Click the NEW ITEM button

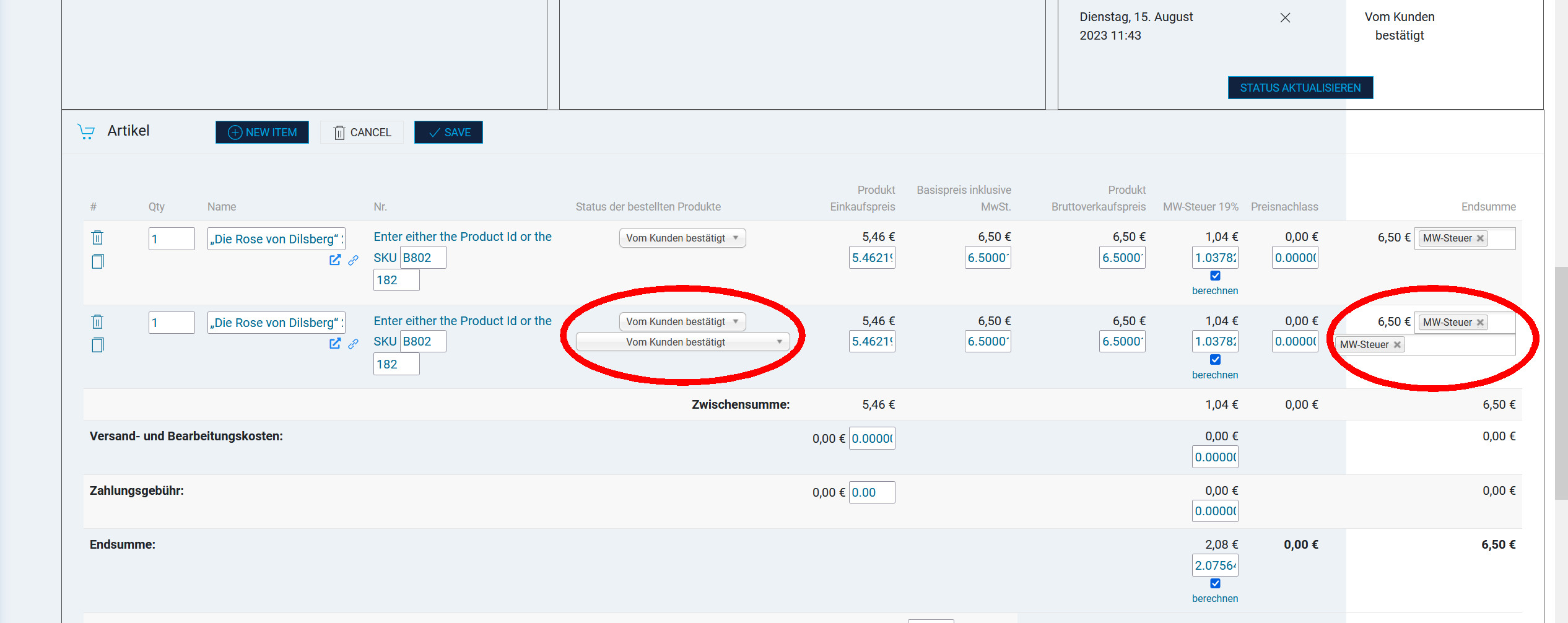[262, 133]
